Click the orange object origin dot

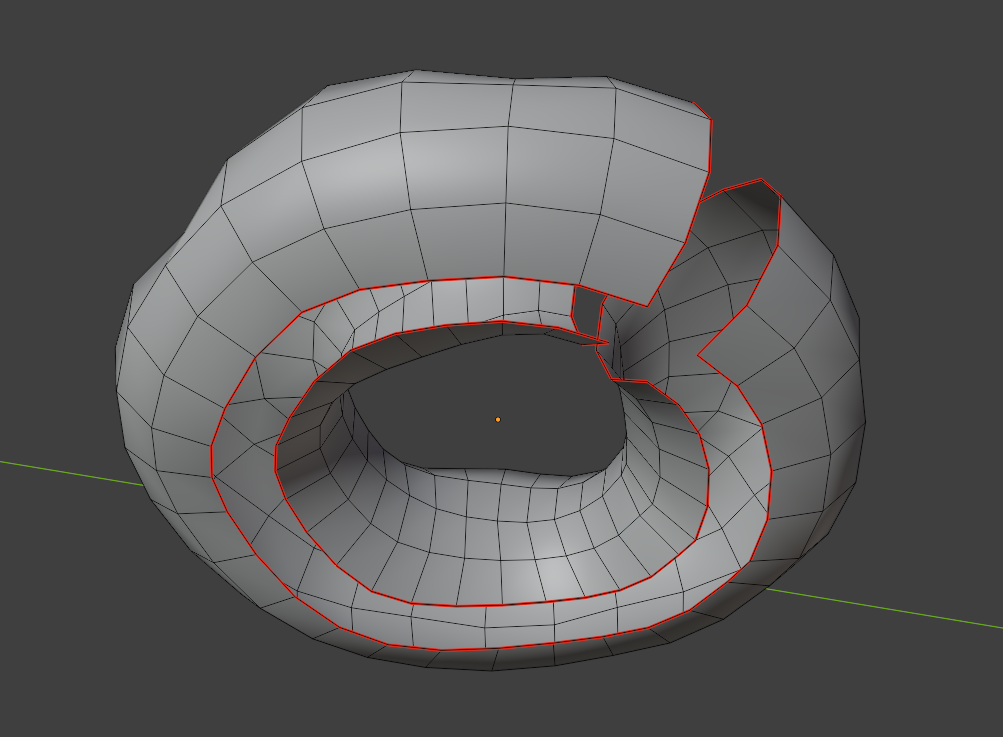[498, 420]
